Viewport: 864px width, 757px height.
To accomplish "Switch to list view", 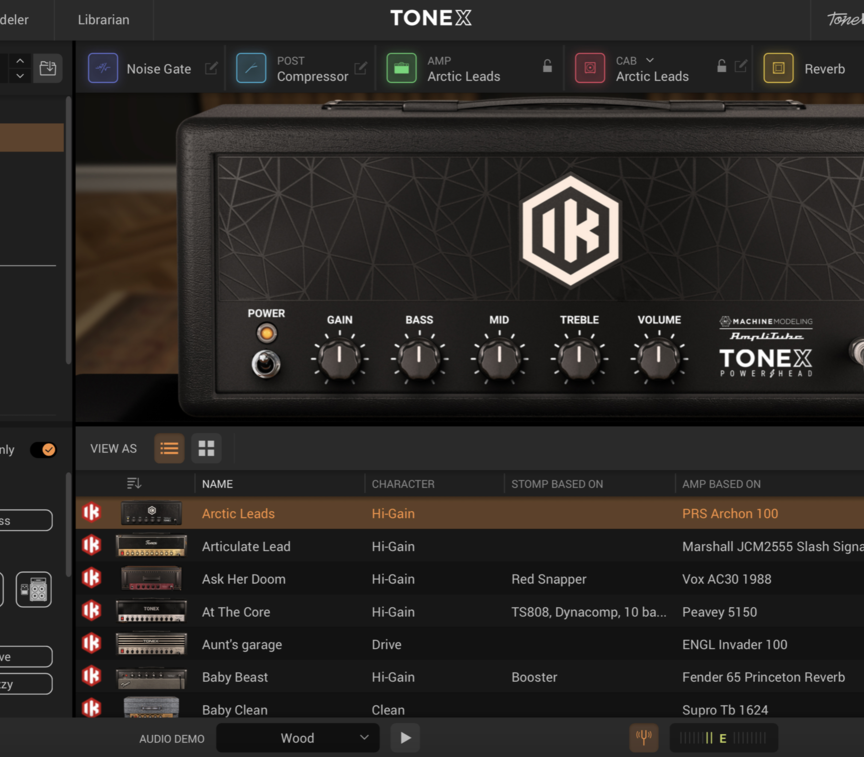I will tap(169, 448).
